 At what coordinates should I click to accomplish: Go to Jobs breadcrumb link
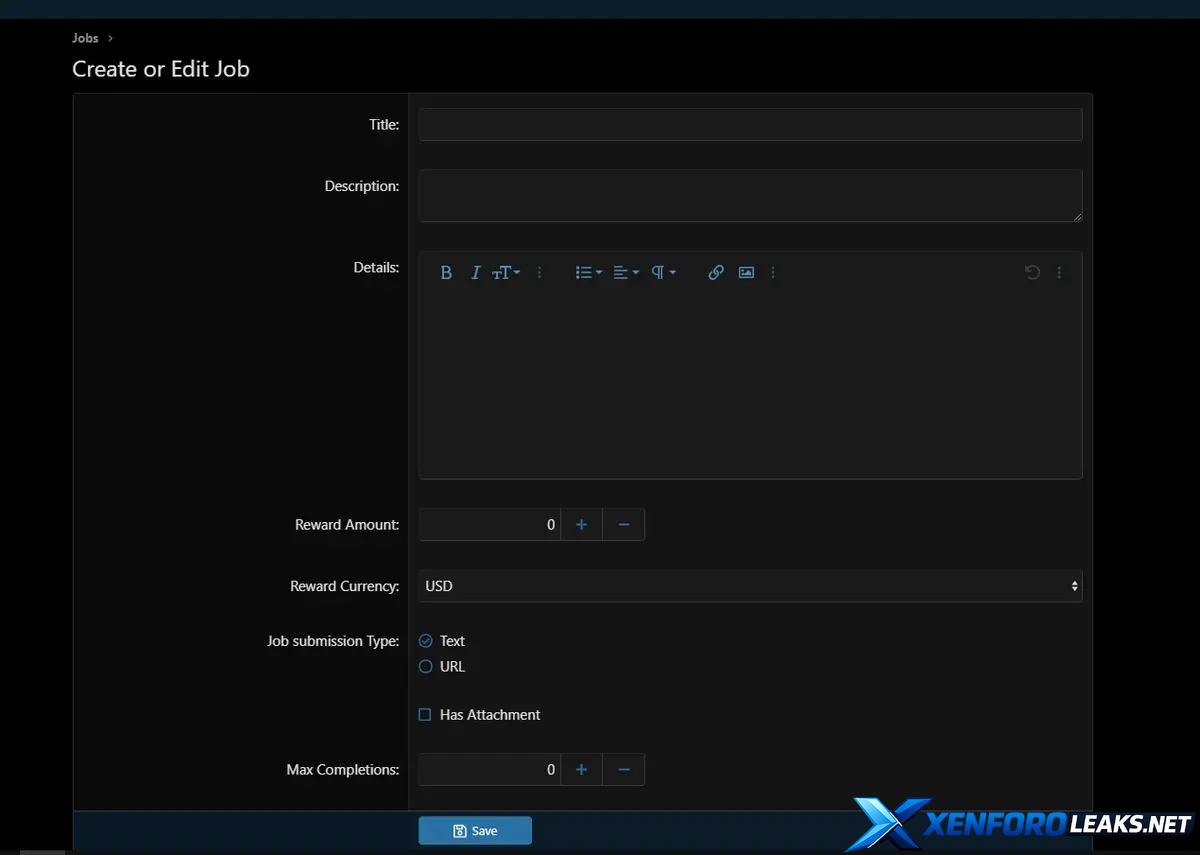click(85, 38)
